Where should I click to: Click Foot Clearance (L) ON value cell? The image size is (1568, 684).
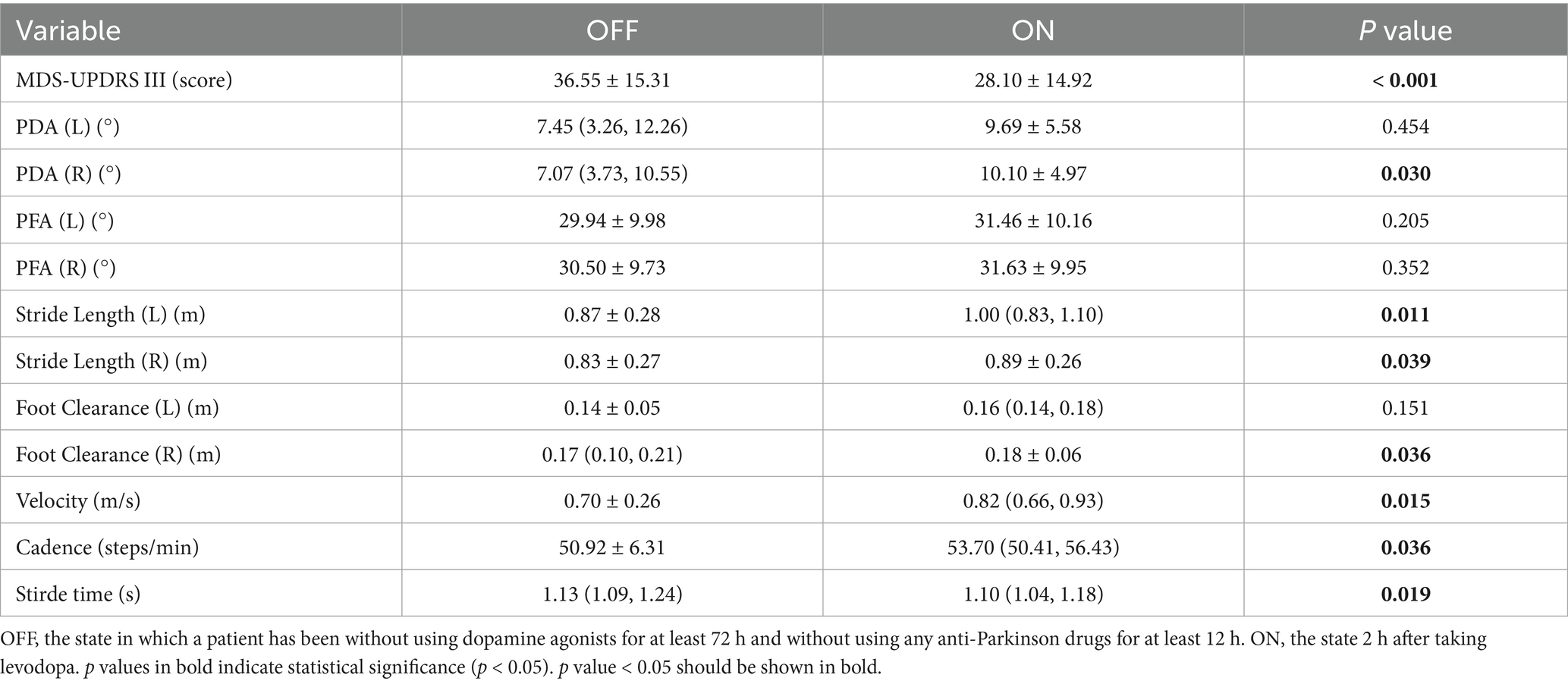tap(1032, 408)
